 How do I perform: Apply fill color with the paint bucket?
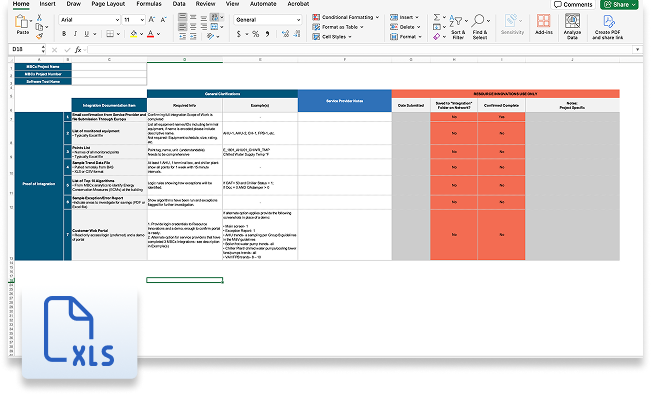tap(134, 34)
